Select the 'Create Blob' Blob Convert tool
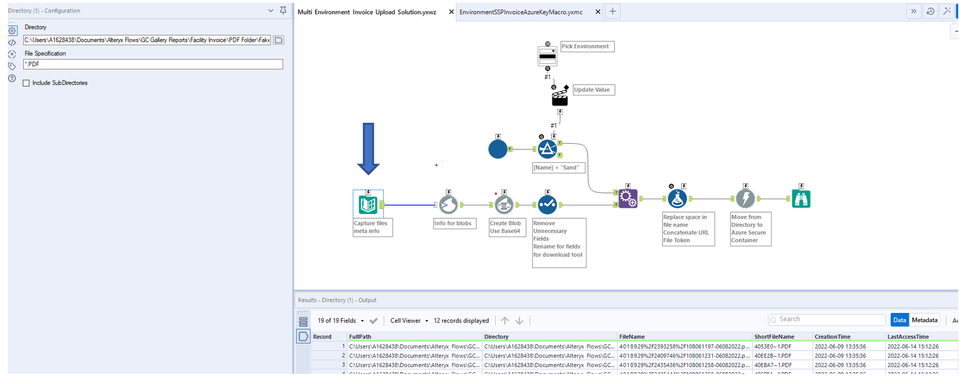 pos(504,205)
